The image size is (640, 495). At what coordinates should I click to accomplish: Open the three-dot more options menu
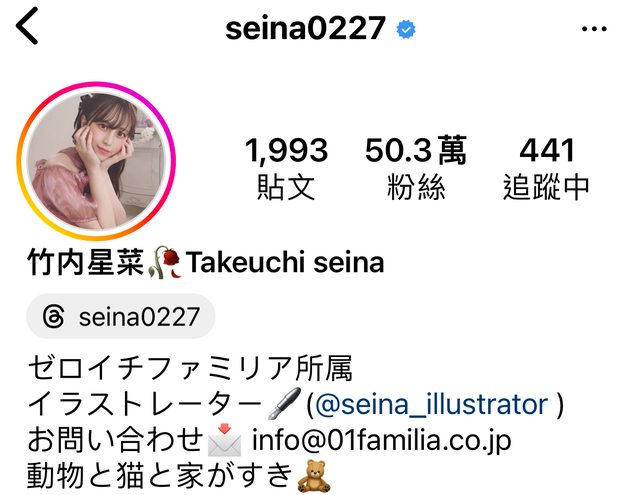click(x=594, y=29)
